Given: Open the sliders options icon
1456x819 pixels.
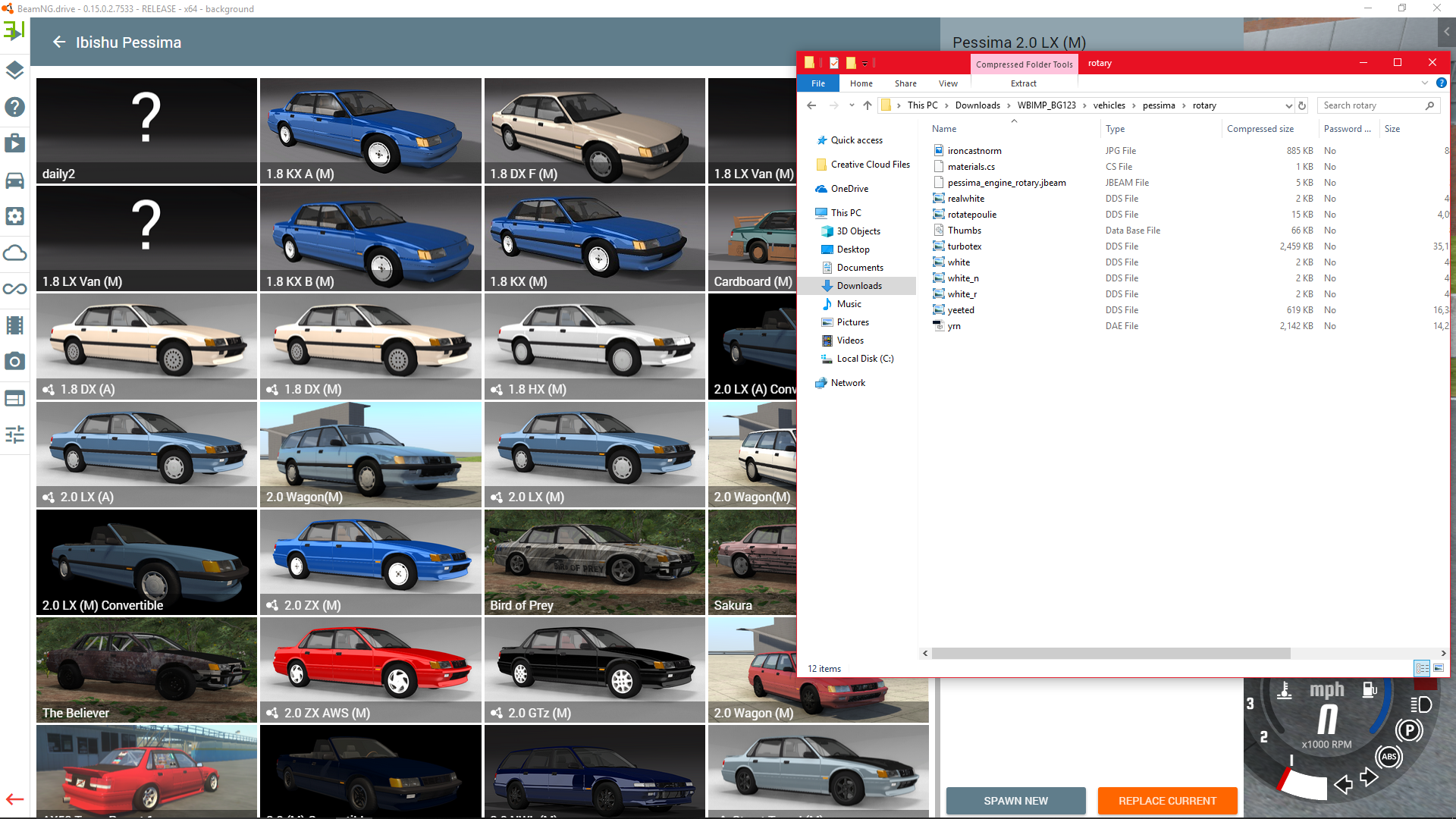Looking at the screenshot, I should [15, 435].
